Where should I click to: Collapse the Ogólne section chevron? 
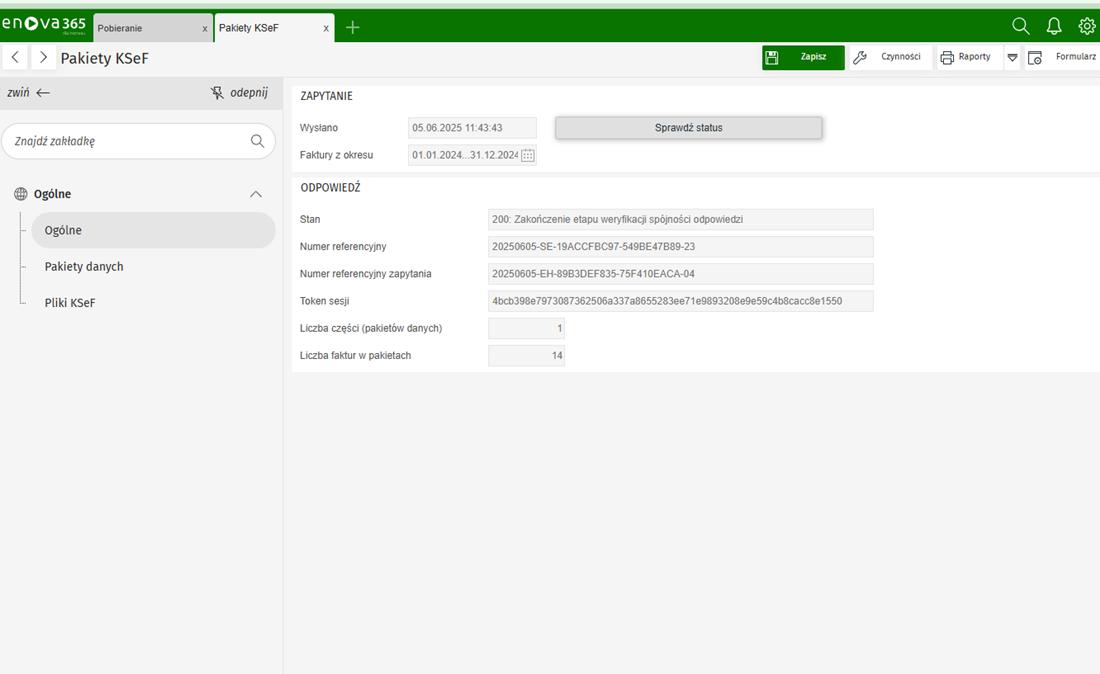click(x=256, y=195)
